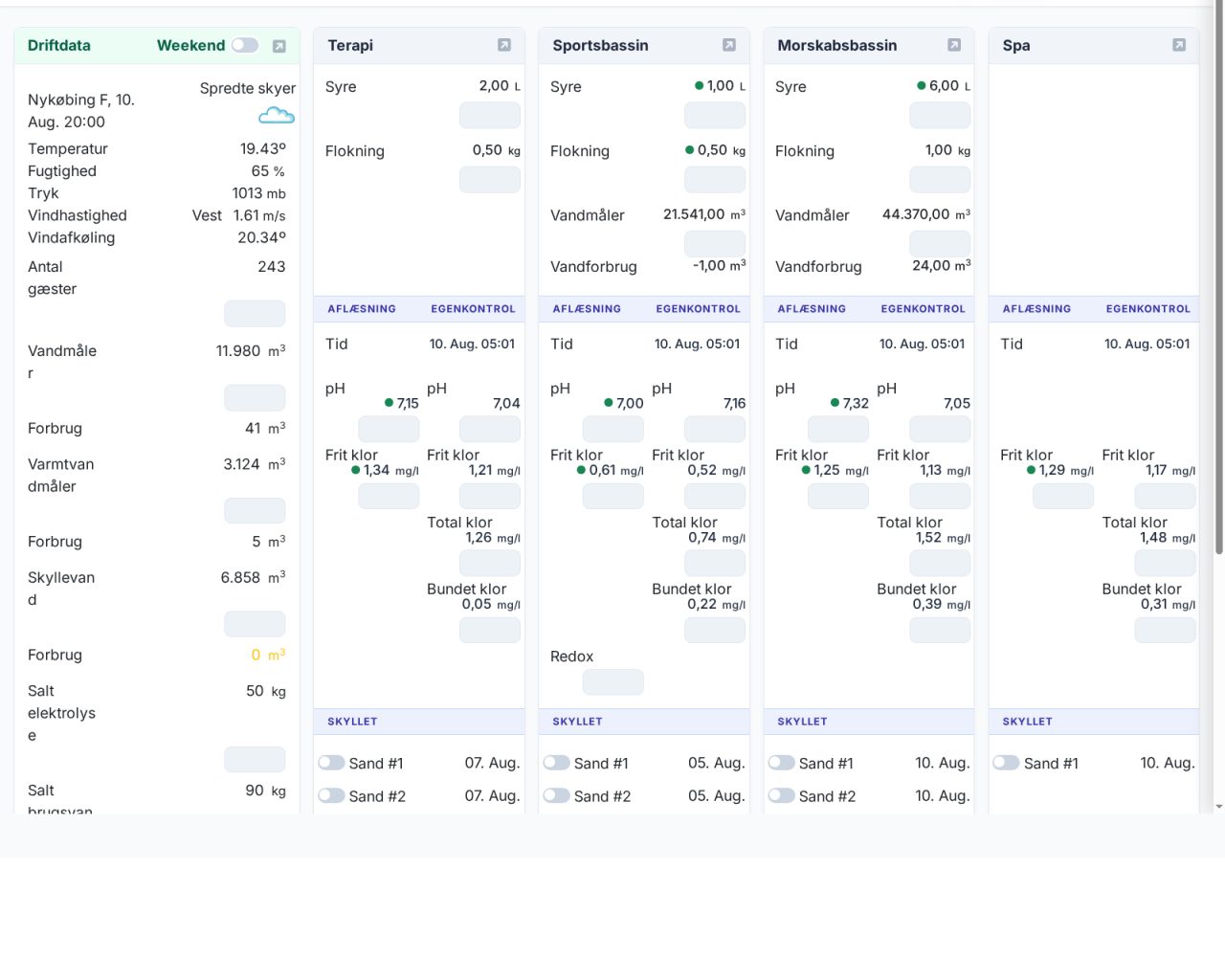The width and height of the screenshot is (1225, 980).
Task: Select the Egenkontrol header in Terapi
Action: [473, 309]
